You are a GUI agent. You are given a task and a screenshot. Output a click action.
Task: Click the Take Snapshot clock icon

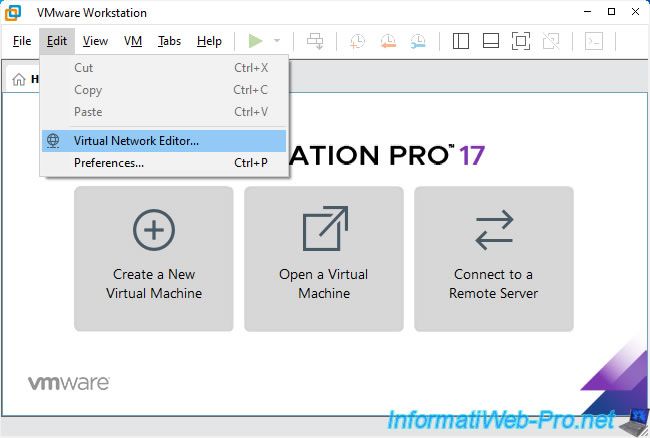tap(357, 41)
